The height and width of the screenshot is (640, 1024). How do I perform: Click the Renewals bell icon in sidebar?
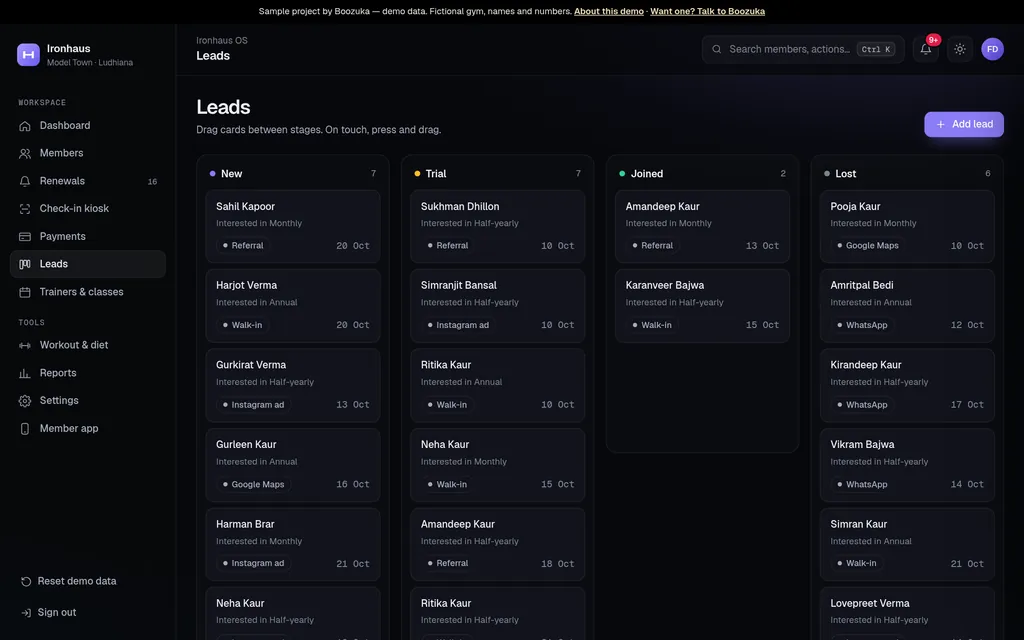(x=25, y=181)
